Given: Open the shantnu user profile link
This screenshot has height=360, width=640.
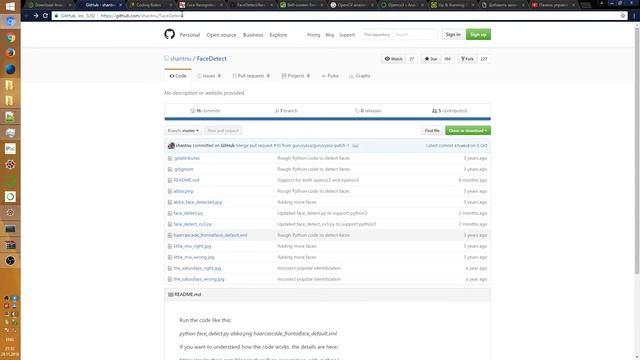Looking at the screenshot, I should point(181,59).
